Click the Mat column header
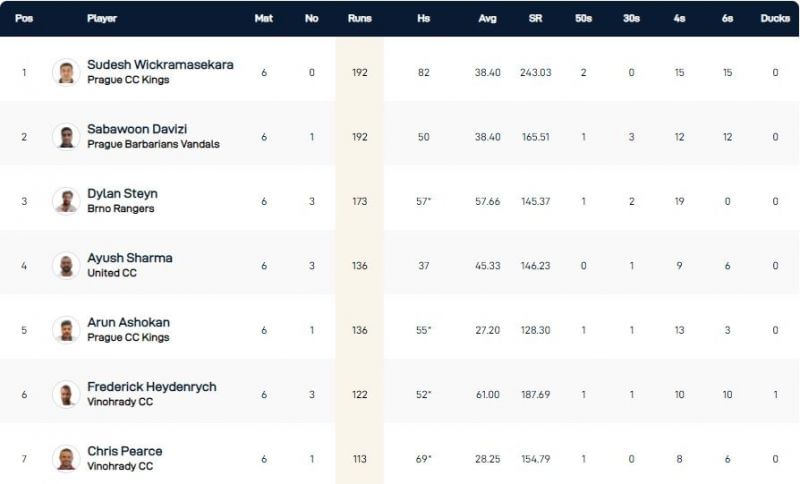This screenshot has width=800, height=484. [x=263, y=18]
